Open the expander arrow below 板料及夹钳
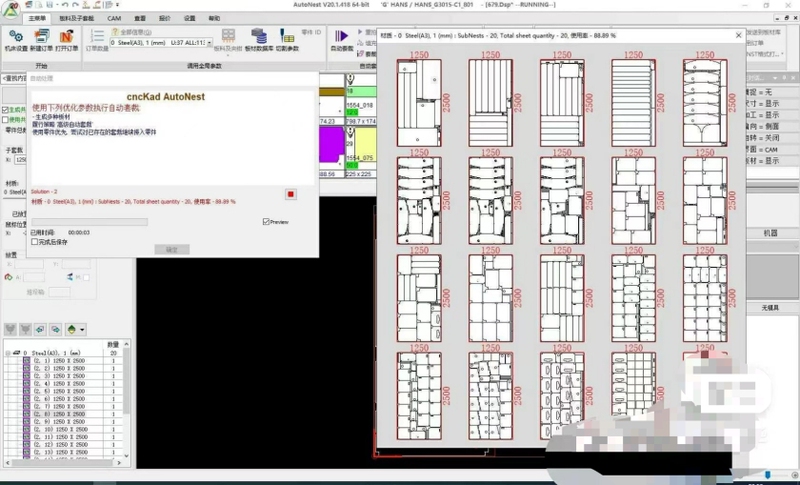 tap(228, 55)
